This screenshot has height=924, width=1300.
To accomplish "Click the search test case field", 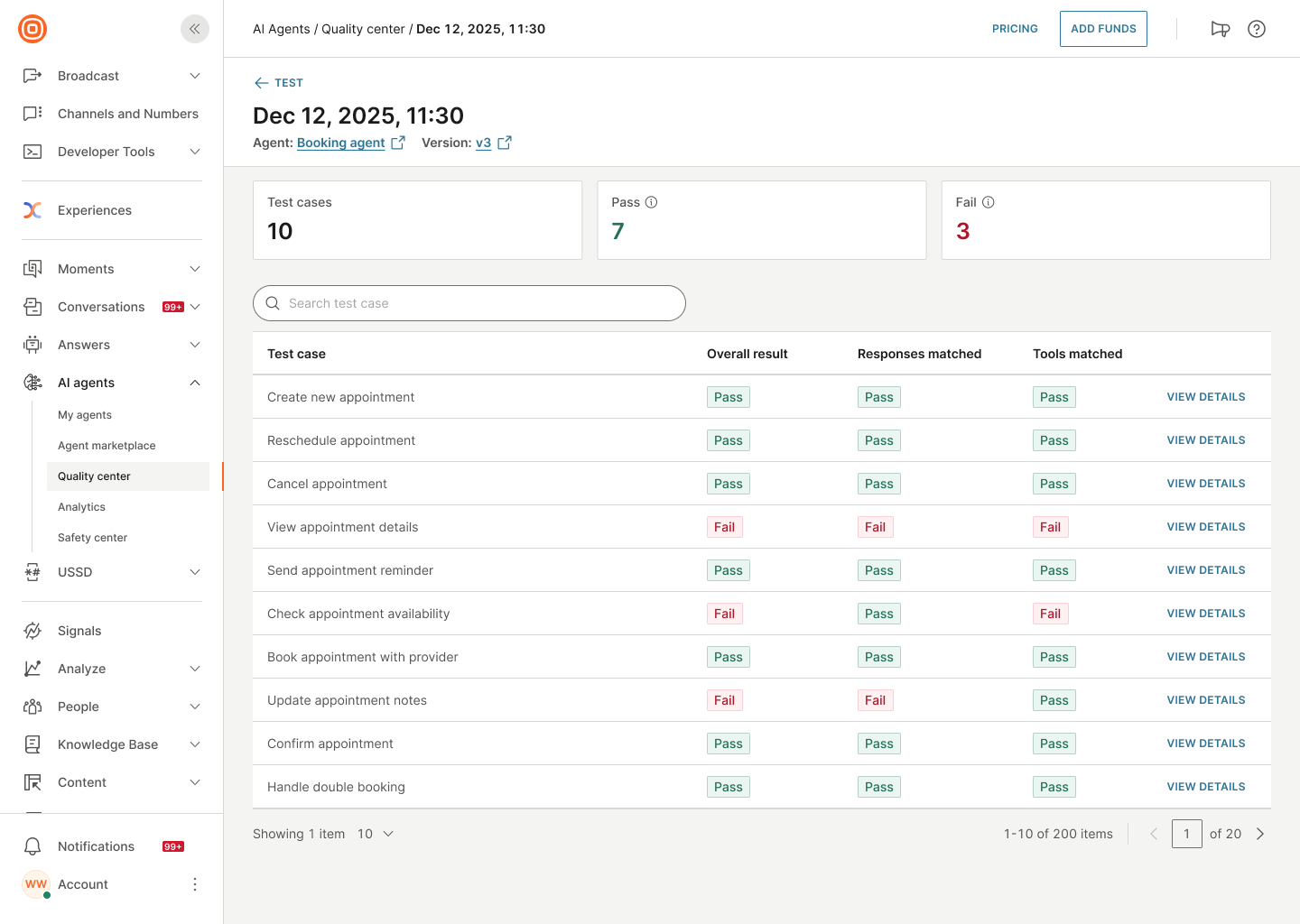I will point(469,303).
